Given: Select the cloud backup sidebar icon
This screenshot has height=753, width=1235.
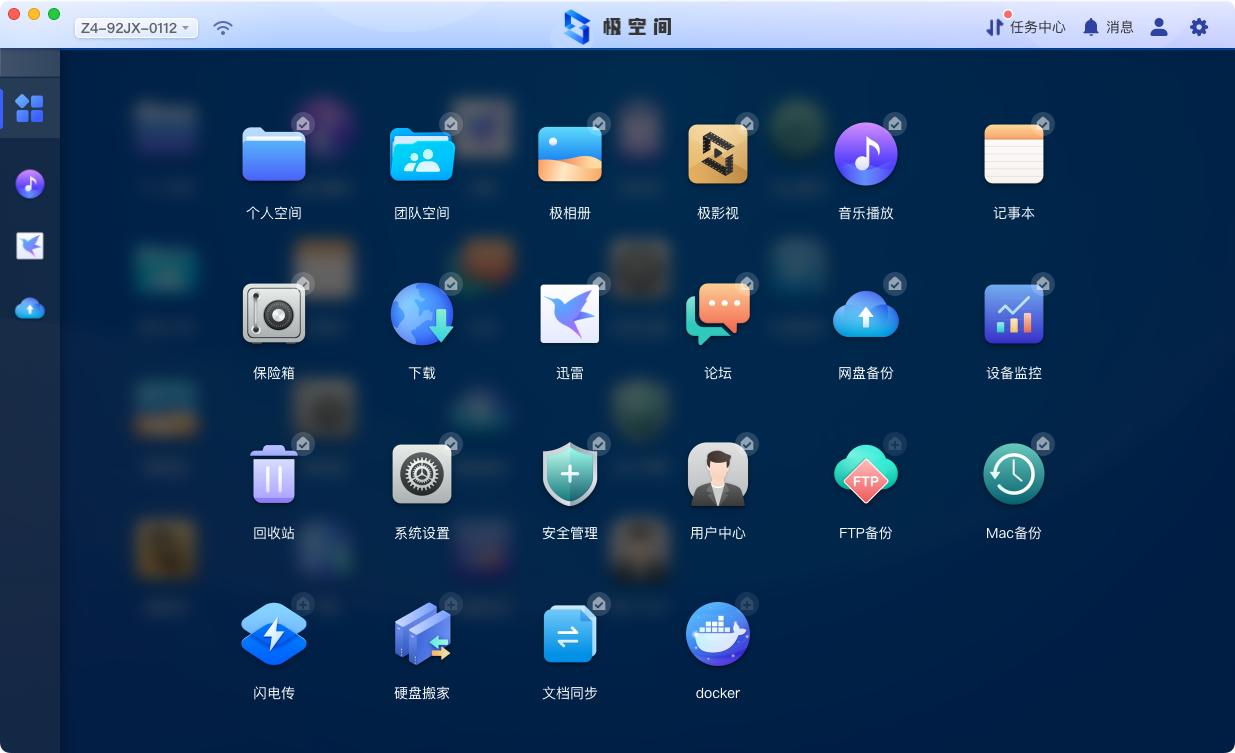Looking at the screenshot, I should [x=30, y=309].
